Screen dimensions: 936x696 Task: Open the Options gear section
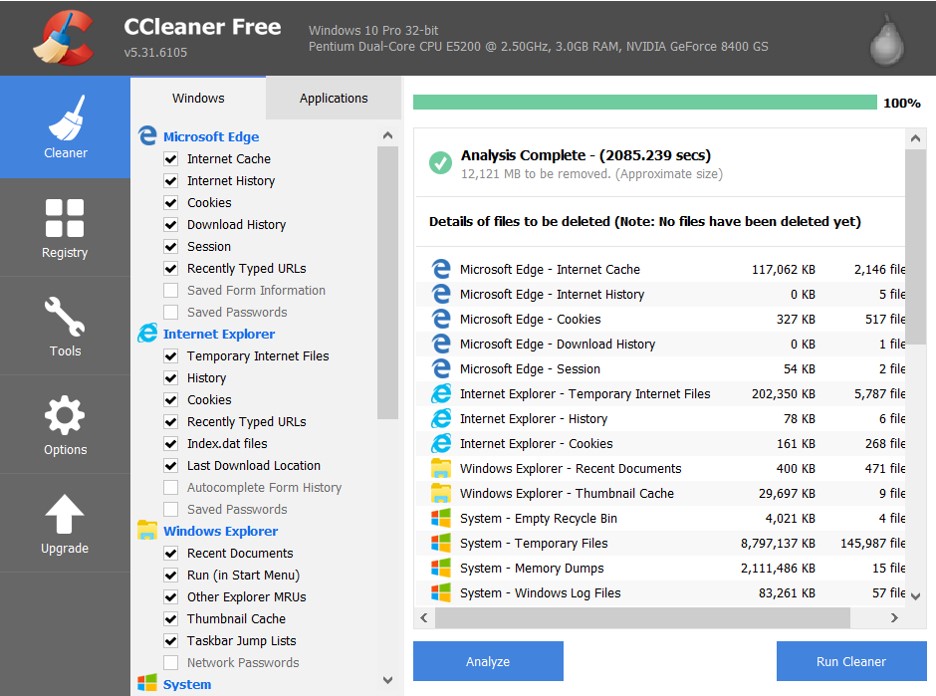pyautogui.click(x=65, y=425)
